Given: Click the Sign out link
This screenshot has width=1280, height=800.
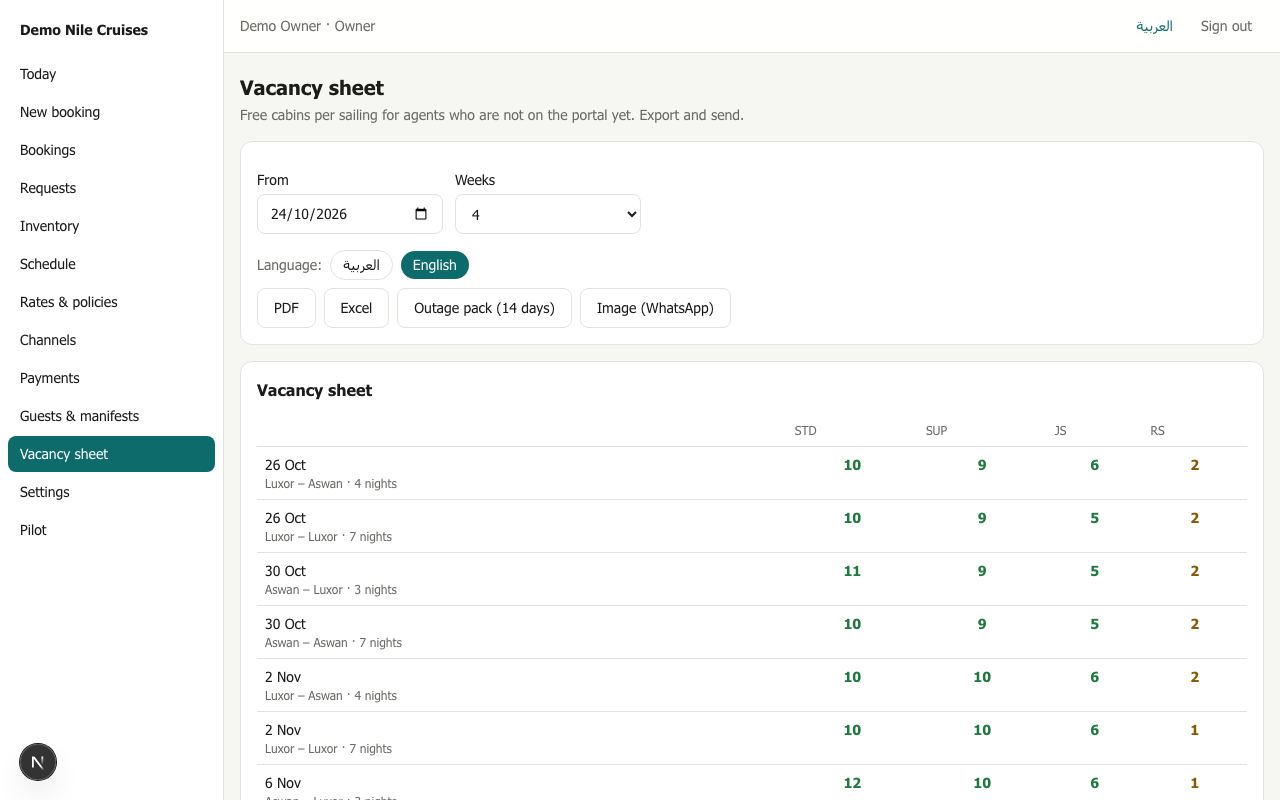Looking at the screenshot, I should (1226, 26).
